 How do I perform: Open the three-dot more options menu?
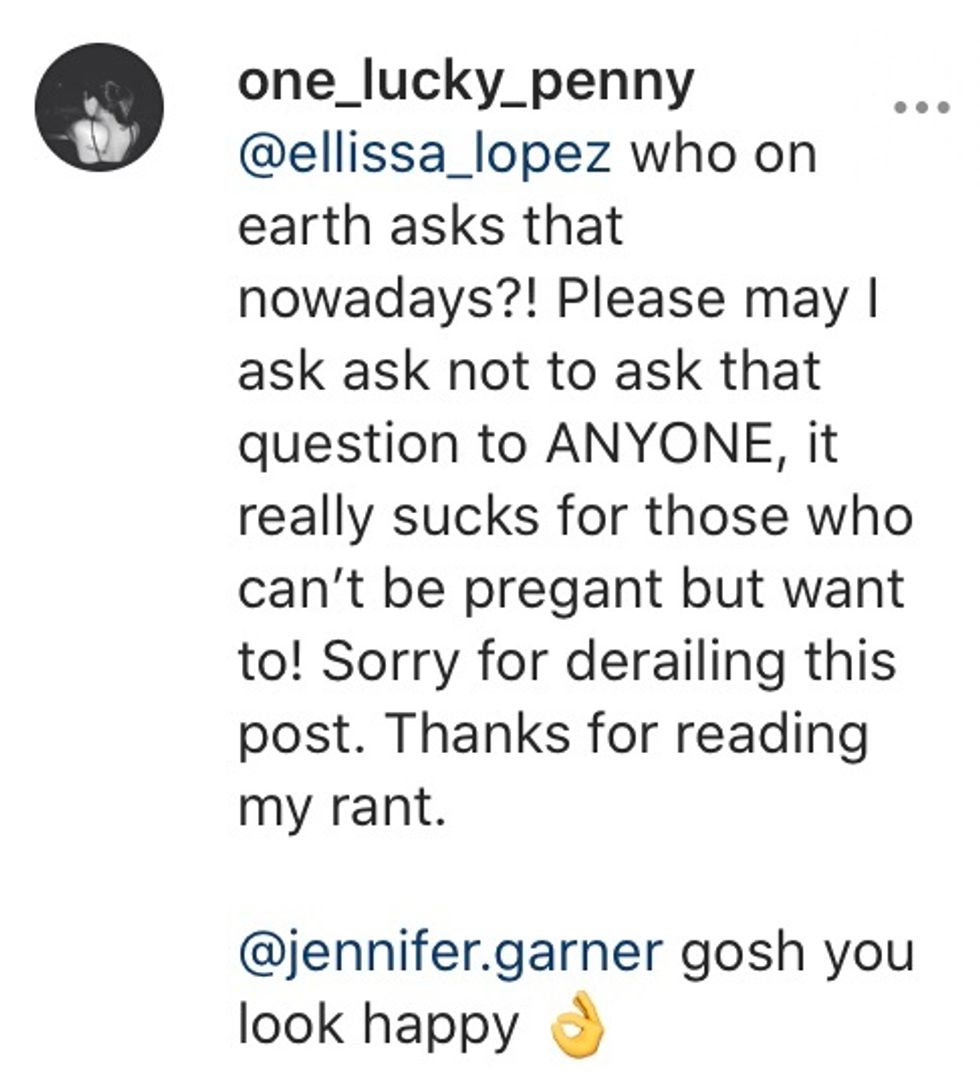click(919, 106)
